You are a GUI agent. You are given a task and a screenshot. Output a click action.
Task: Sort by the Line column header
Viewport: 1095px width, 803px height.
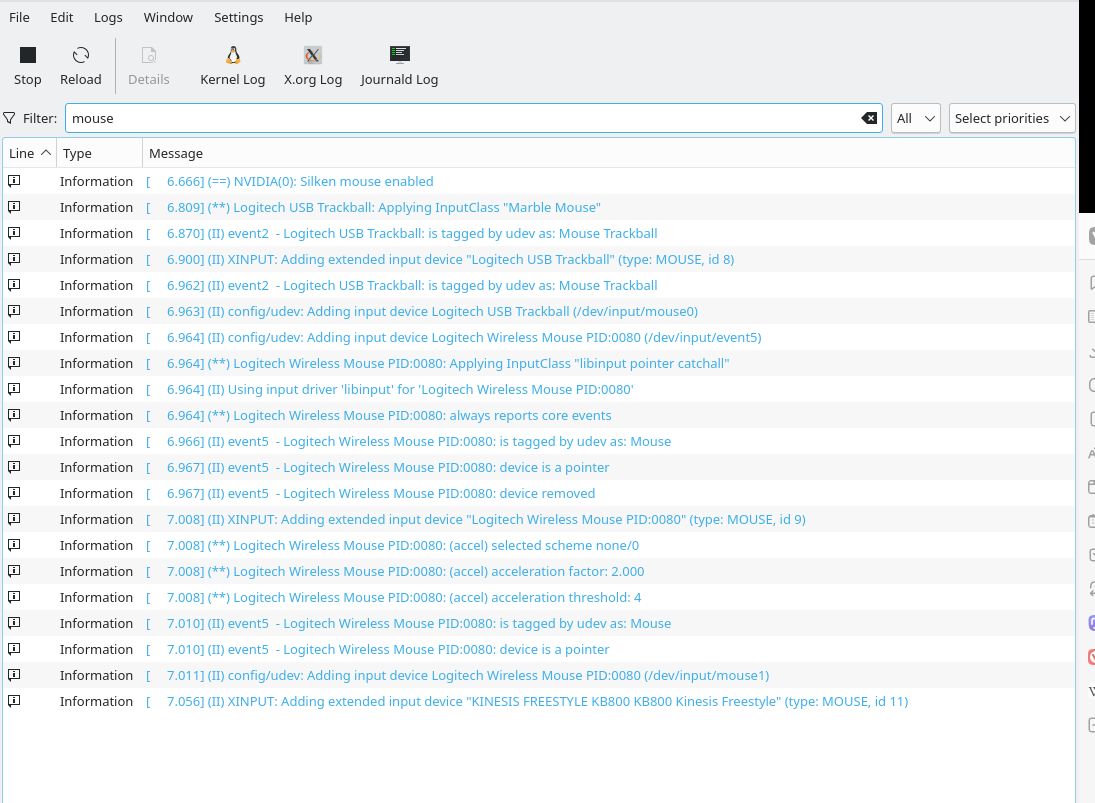click(29, 153)
